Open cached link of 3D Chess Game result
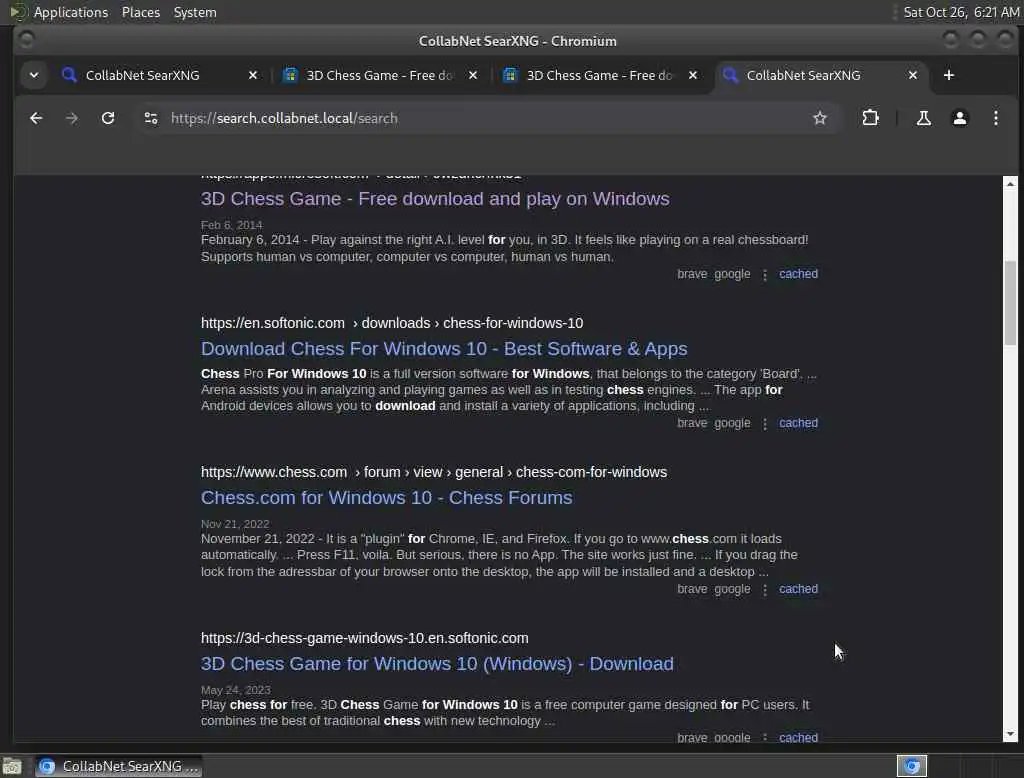Image resolution: width=1024 pixels, height=778 pixels. 798,274
